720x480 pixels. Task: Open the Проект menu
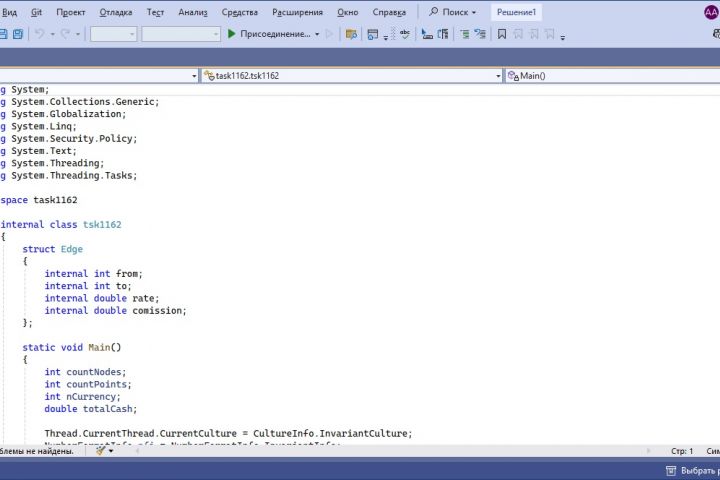(71, 12)
